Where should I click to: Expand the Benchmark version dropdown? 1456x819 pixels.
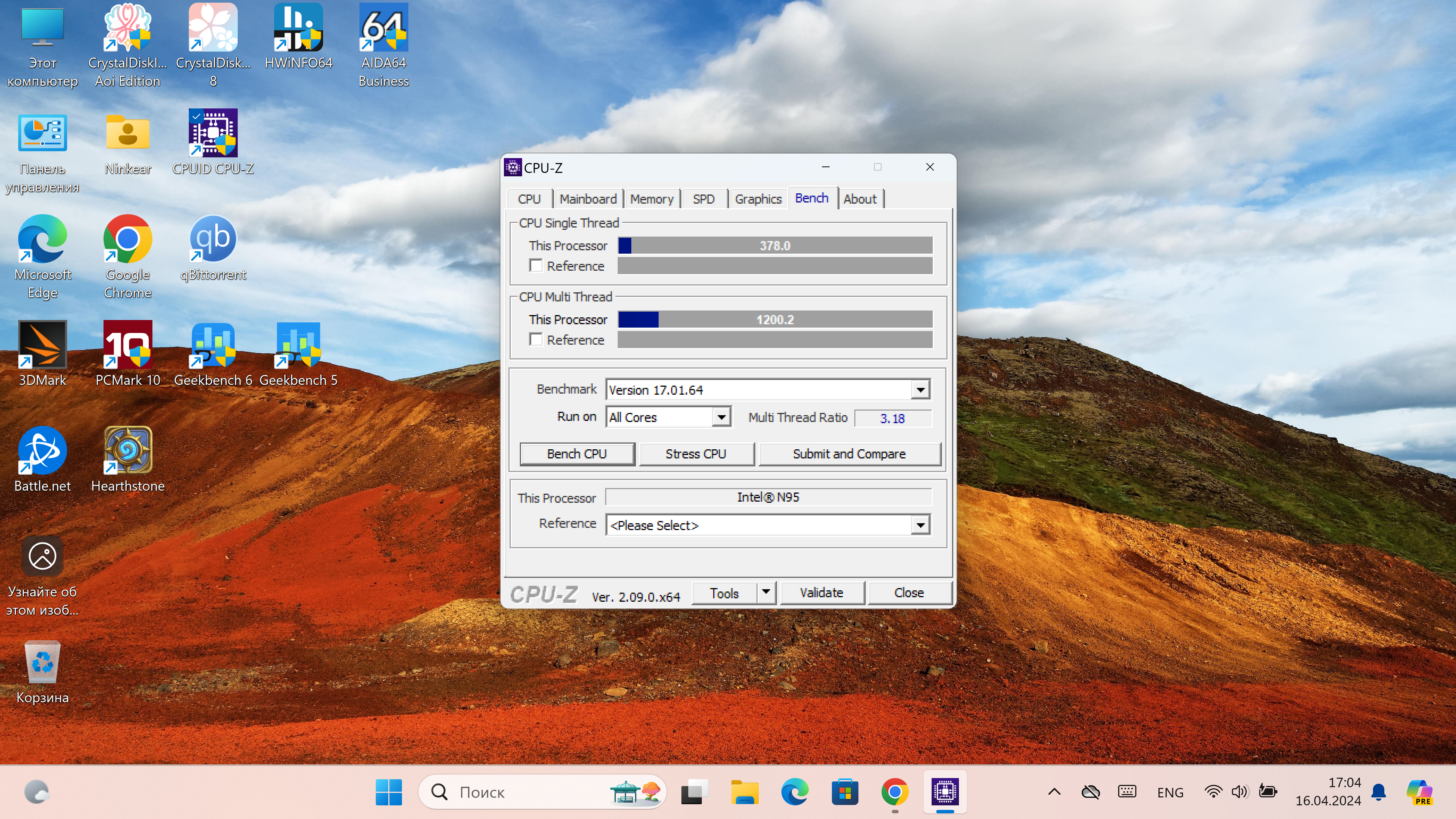coord(920,389)
